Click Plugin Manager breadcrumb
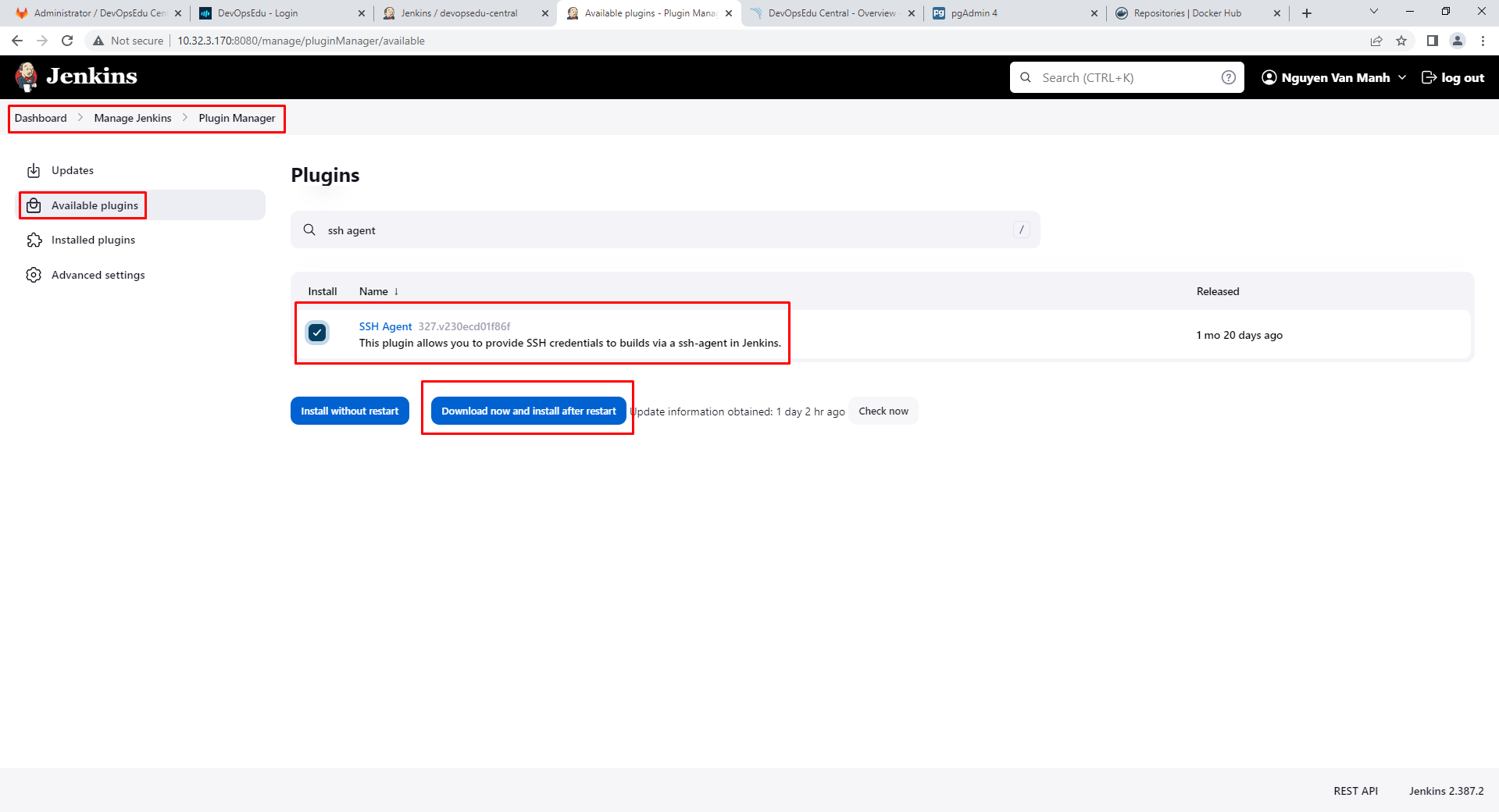 coord(237,118)
